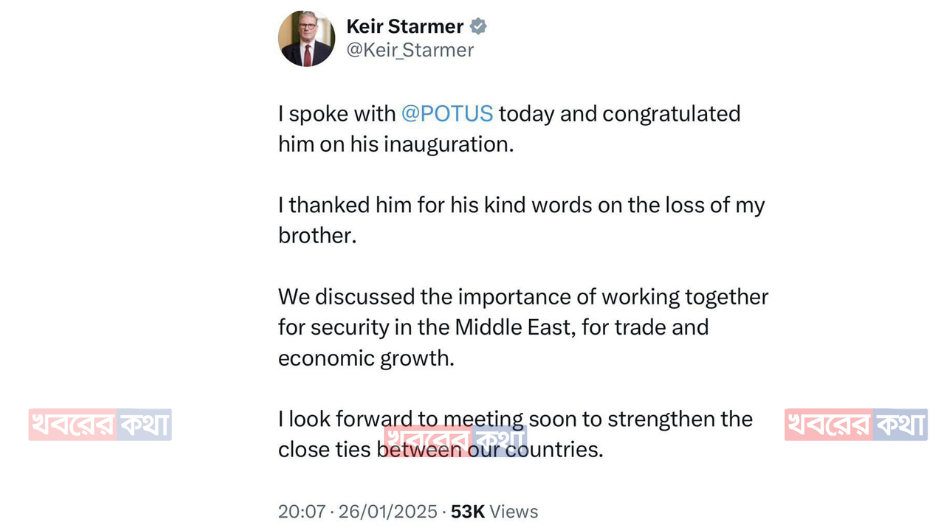
Task: Click the word 'Views' in footer
Action: (514, 511)
